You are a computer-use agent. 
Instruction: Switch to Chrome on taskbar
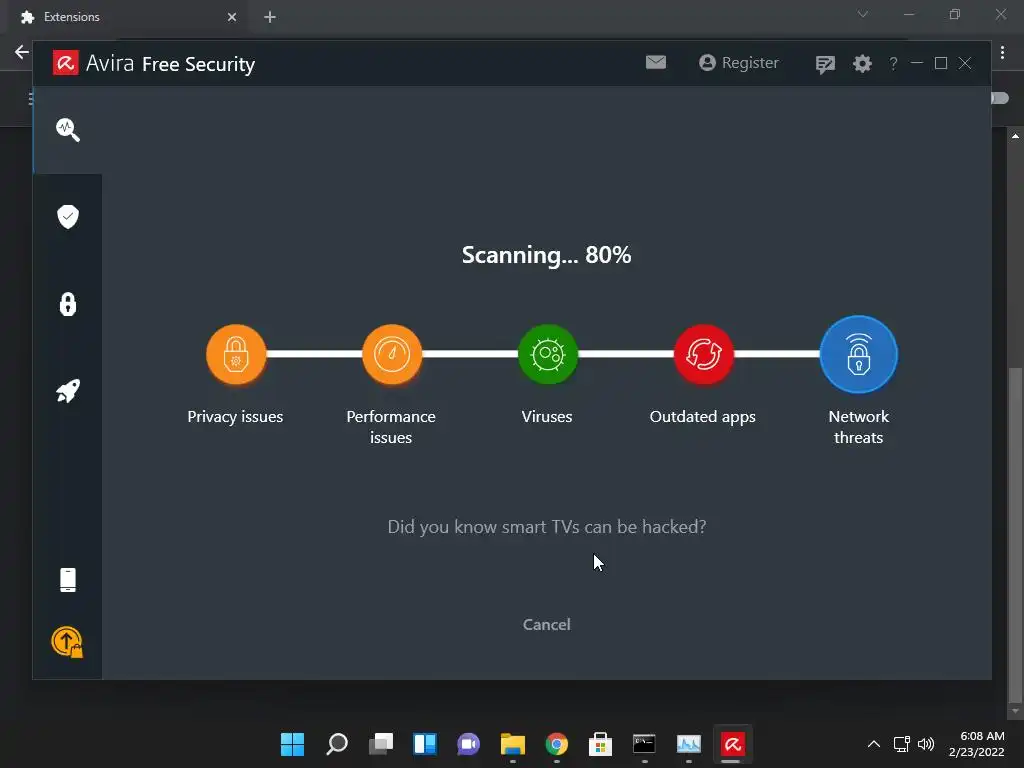pos(556,744)
